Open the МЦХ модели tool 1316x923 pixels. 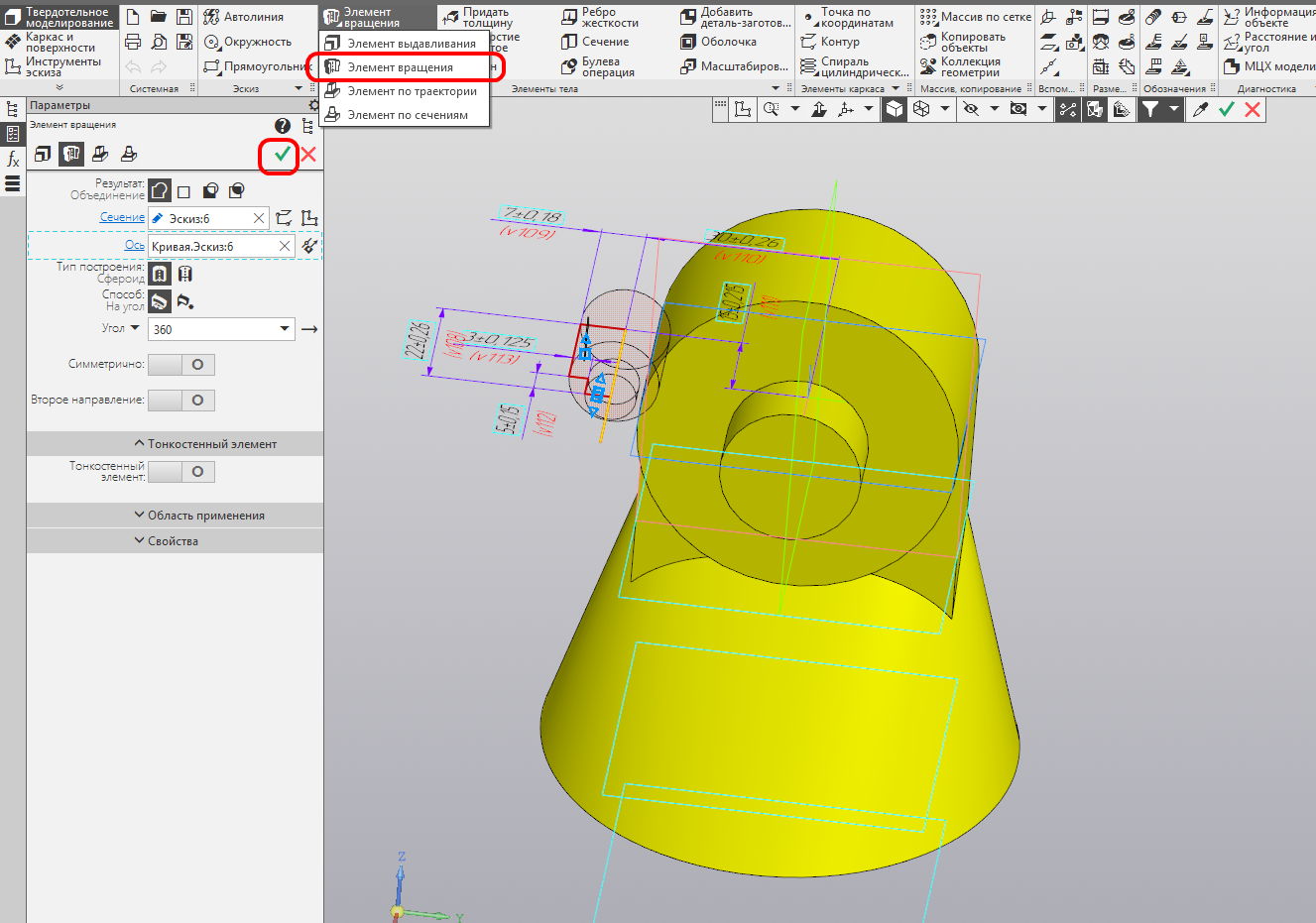coord(1268,66)
